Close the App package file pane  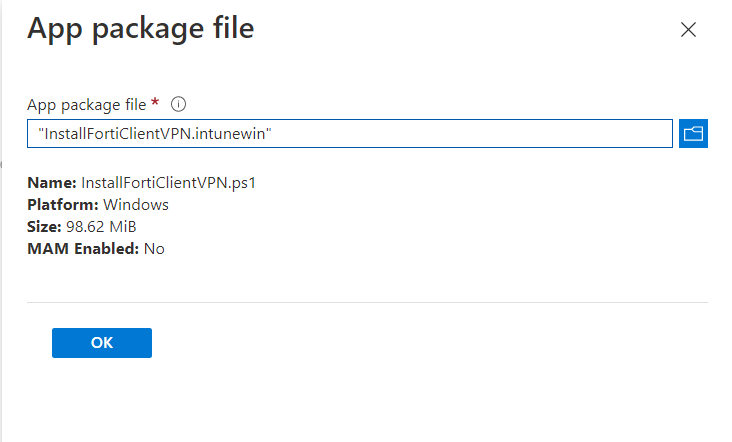(688, 30)
